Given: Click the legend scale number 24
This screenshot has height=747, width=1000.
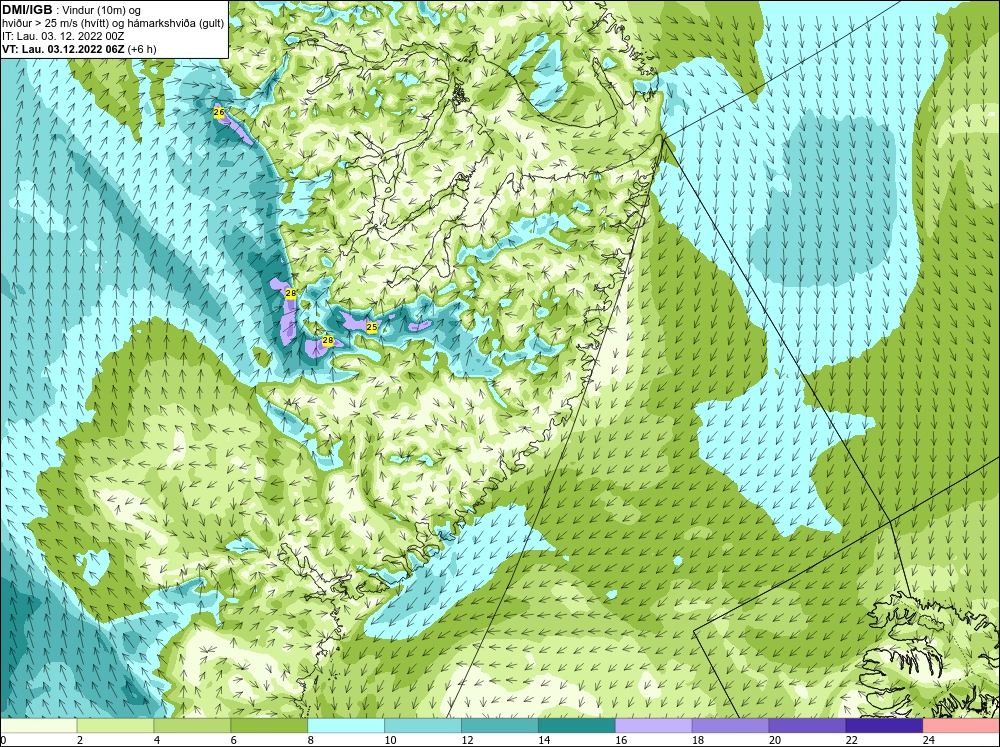Looking at the screenshot, I should click(929, 740).
